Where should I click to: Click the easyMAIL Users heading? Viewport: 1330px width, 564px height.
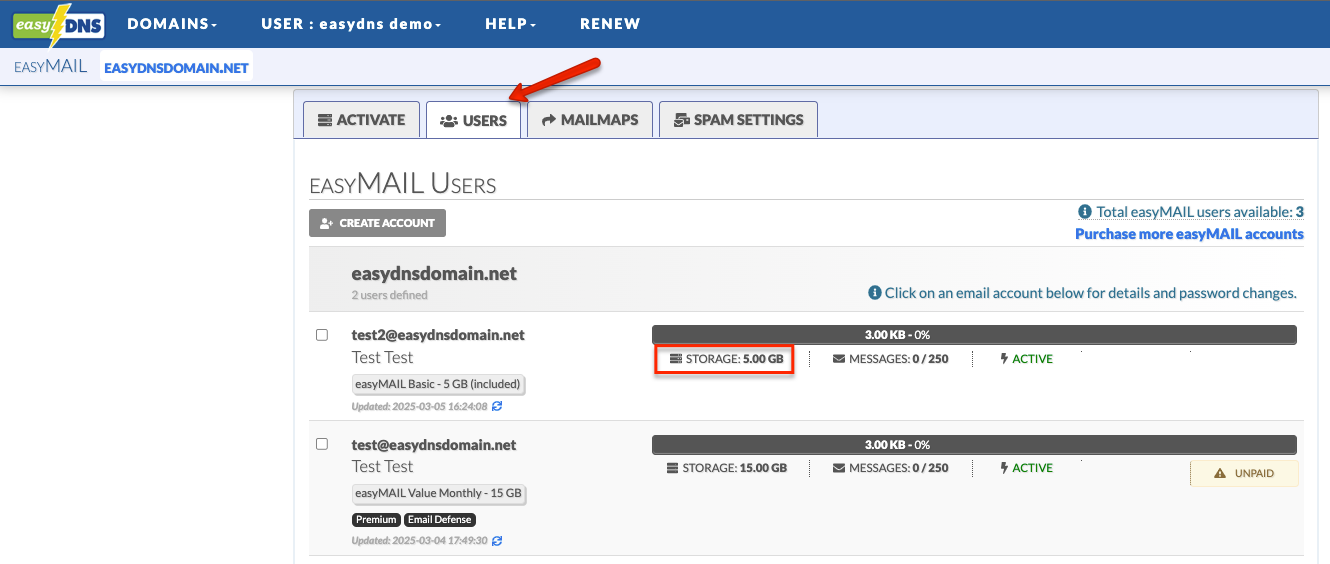(403, 184)
